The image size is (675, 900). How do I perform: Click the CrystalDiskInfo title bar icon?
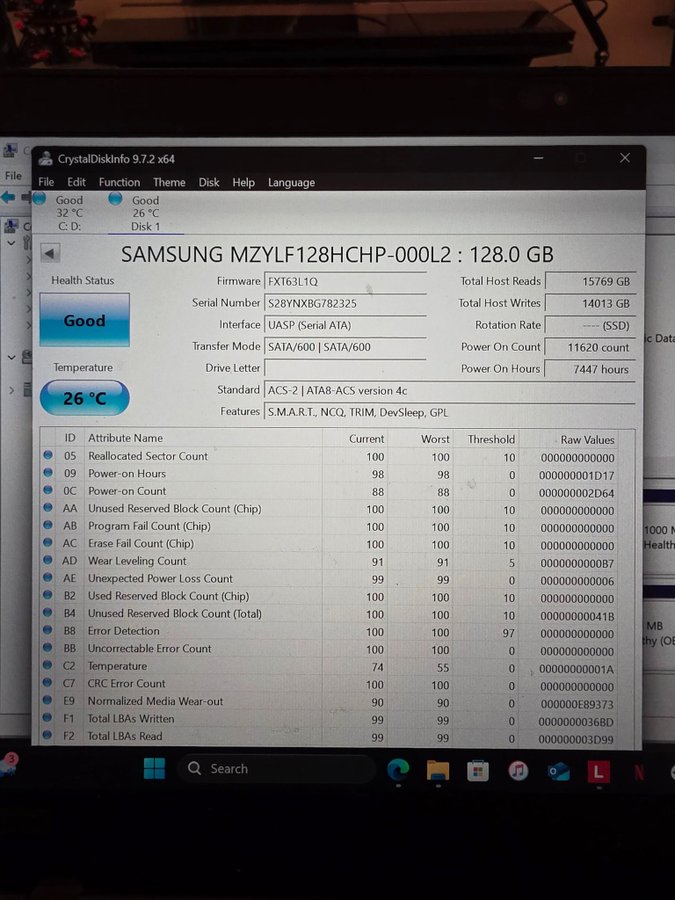[x=45, y=158]
